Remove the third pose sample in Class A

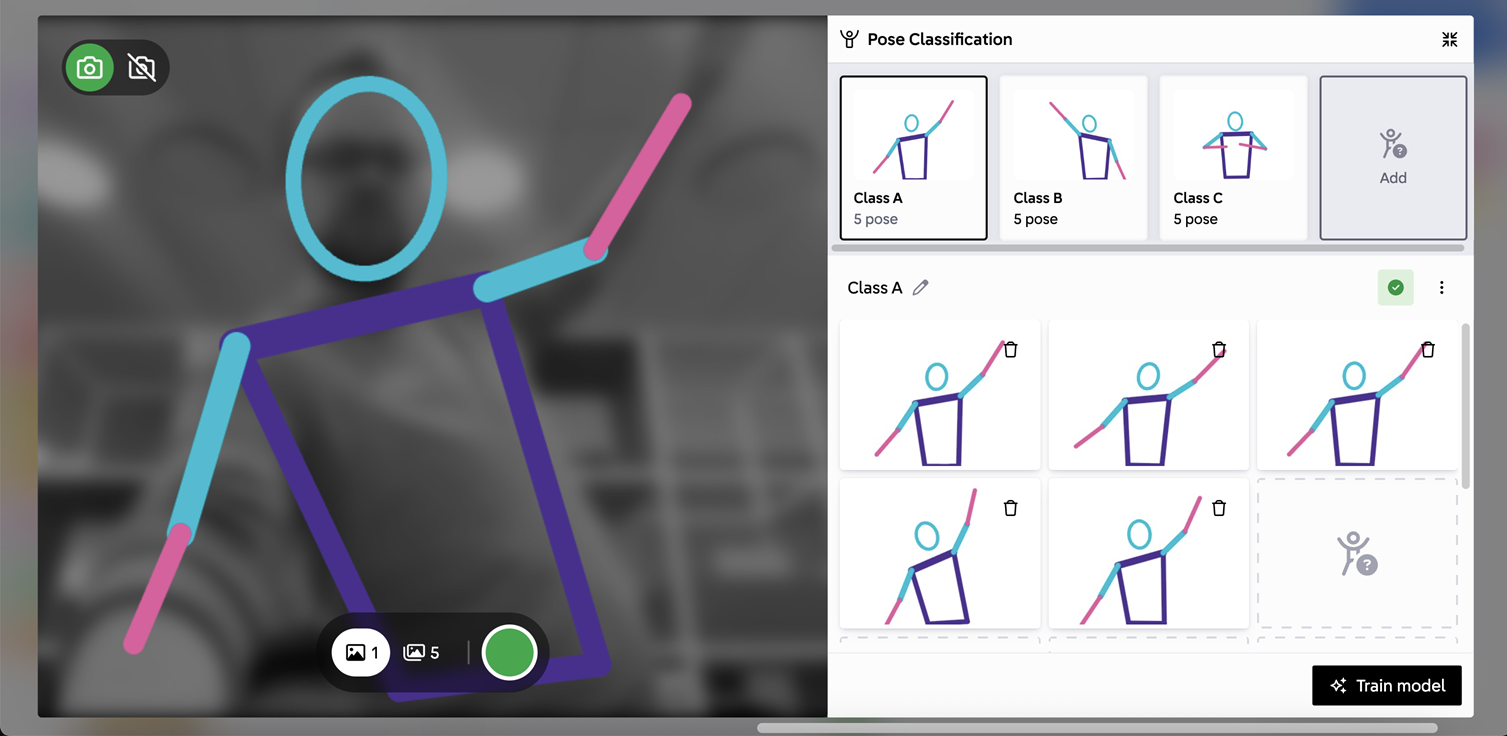(x=1427, y=350)
